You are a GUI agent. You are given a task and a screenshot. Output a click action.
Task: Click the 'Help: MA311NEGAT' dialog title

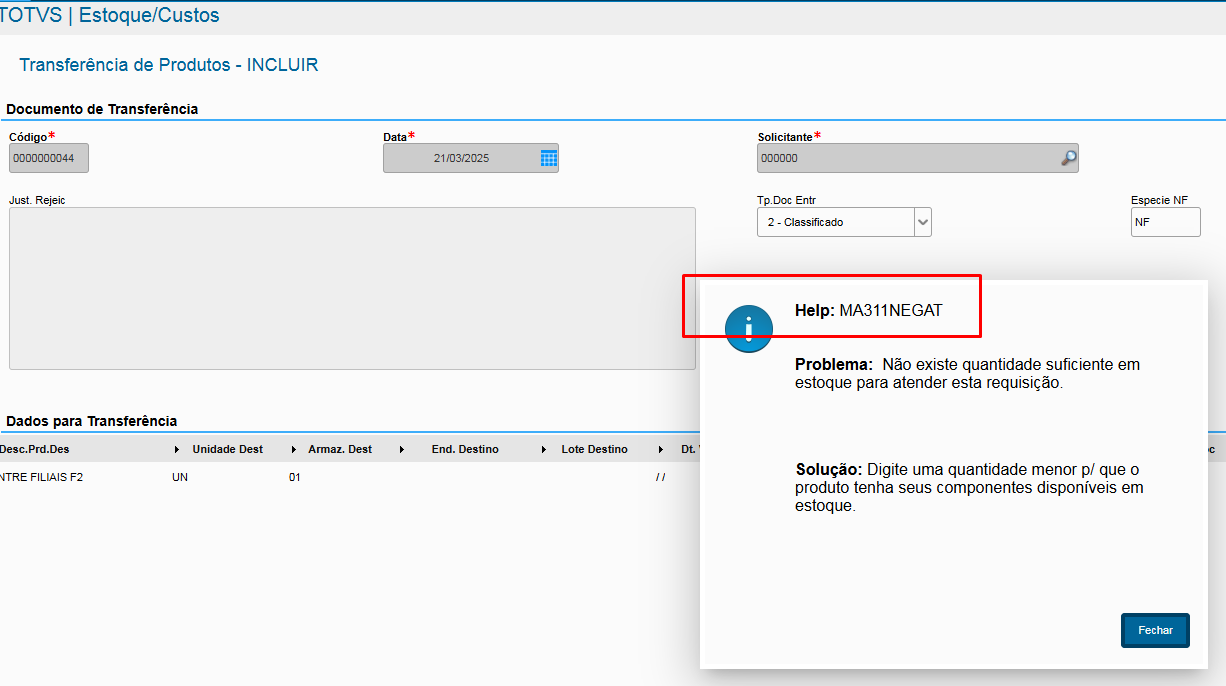pyautogui.click(x=868, y=310)
